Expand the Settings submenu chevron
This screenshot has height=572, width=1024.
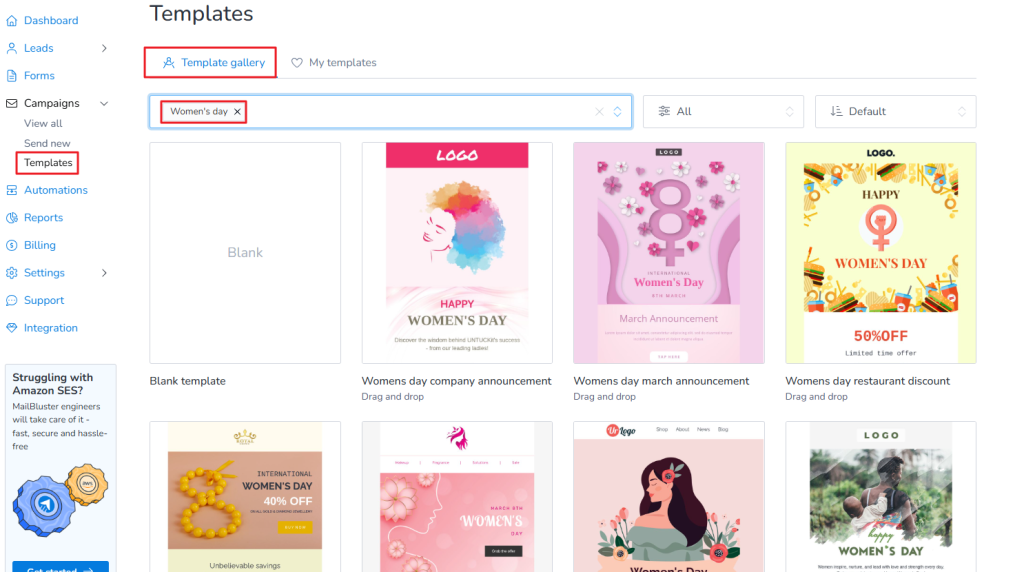104,273
